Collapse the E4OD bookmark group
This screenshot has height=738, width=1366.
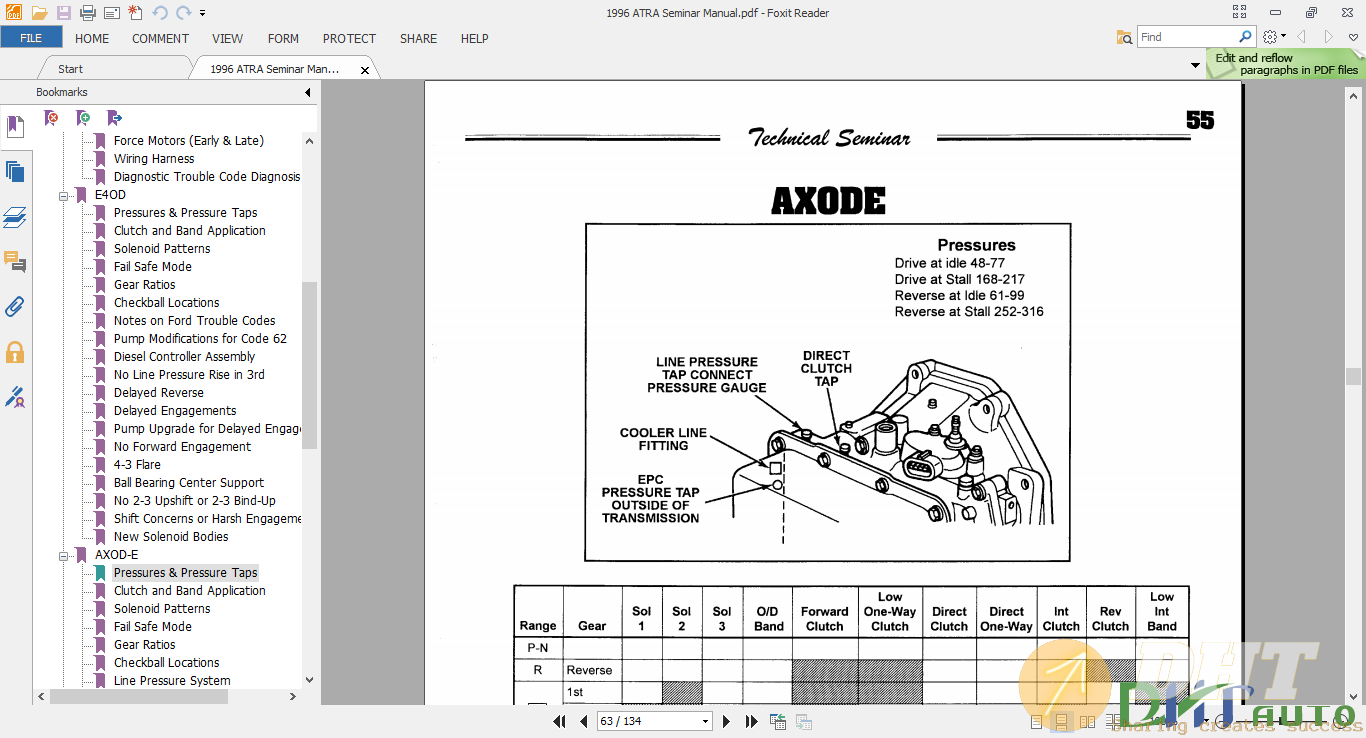pyautogui.click(x=64, y=195)
